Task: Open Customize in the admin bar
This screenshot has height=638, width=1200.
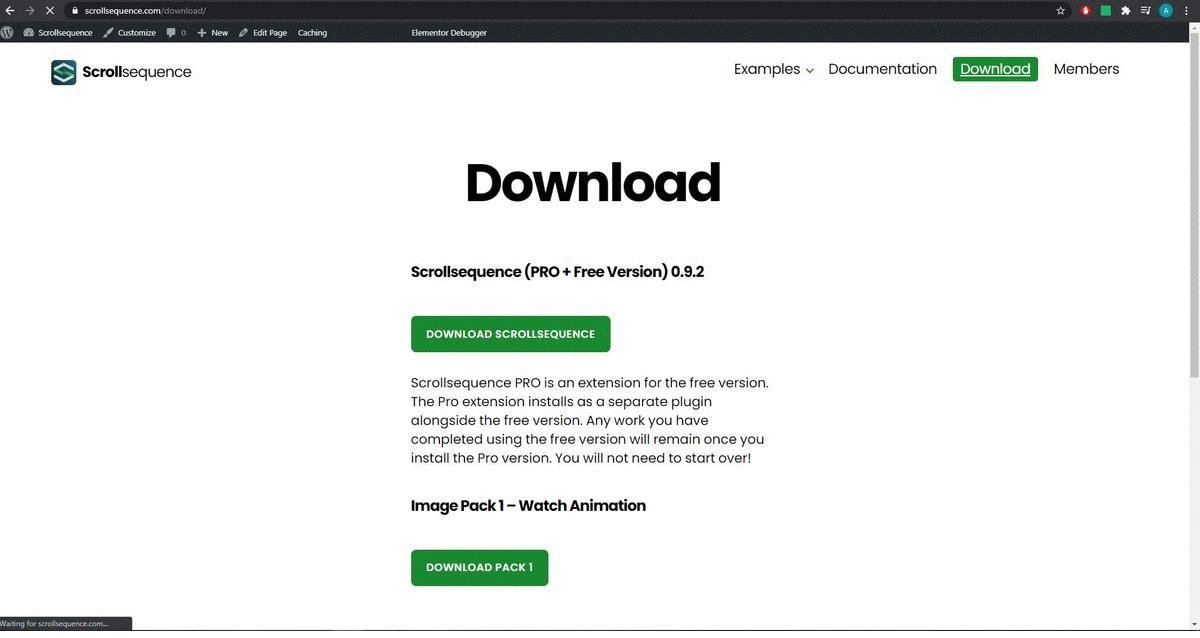Action: tap(130, 32)
